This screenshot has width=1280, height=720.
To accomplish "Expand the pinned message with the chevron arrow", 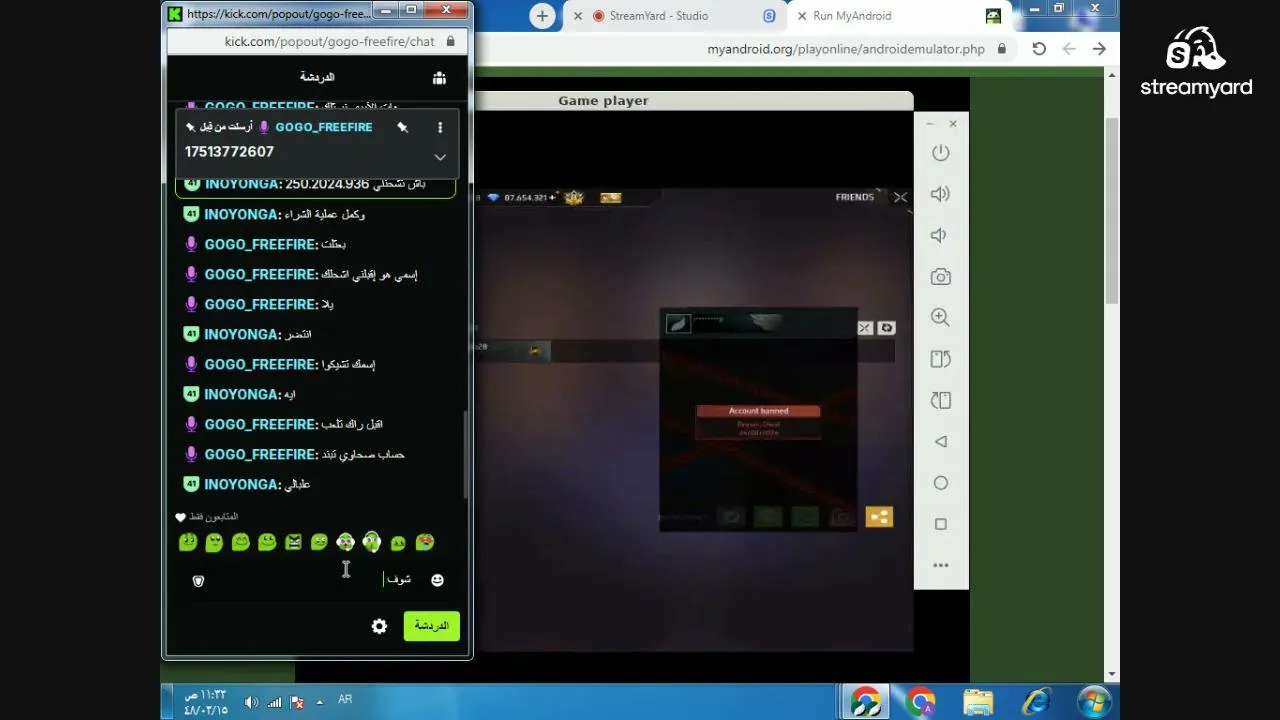I will click(440, 157).
